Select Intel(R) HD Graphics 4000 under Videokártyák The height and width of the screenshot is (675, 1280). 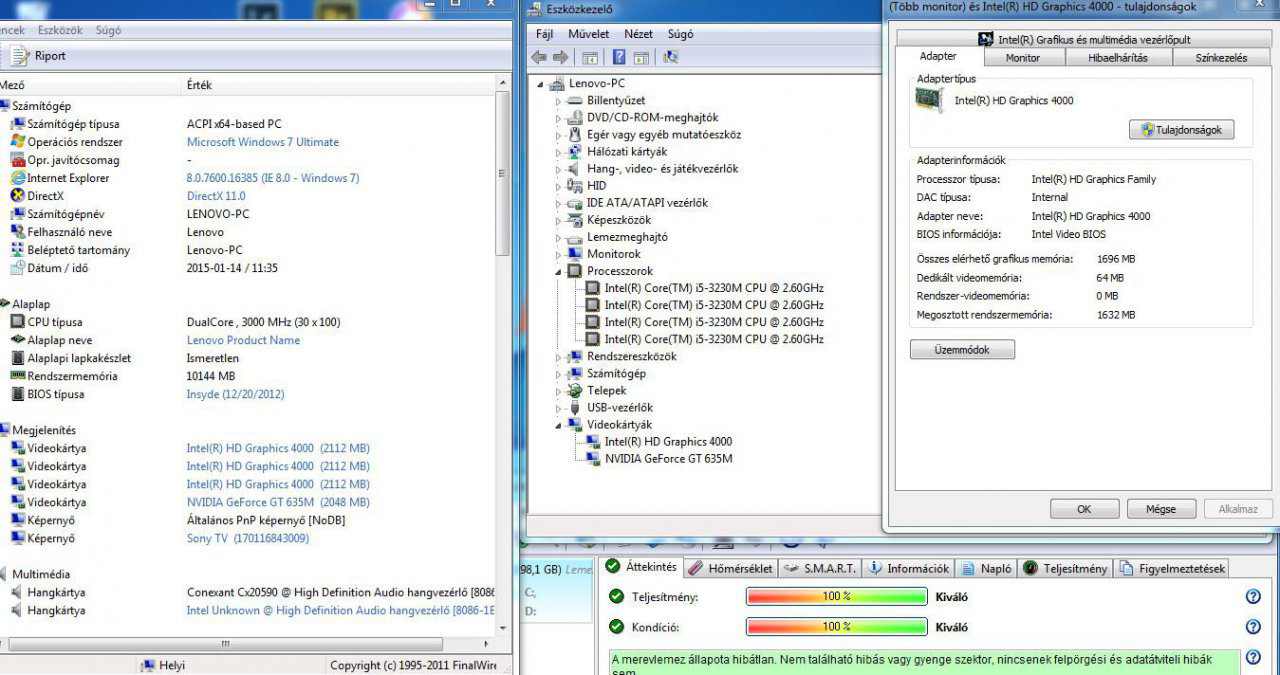[668, 442]
